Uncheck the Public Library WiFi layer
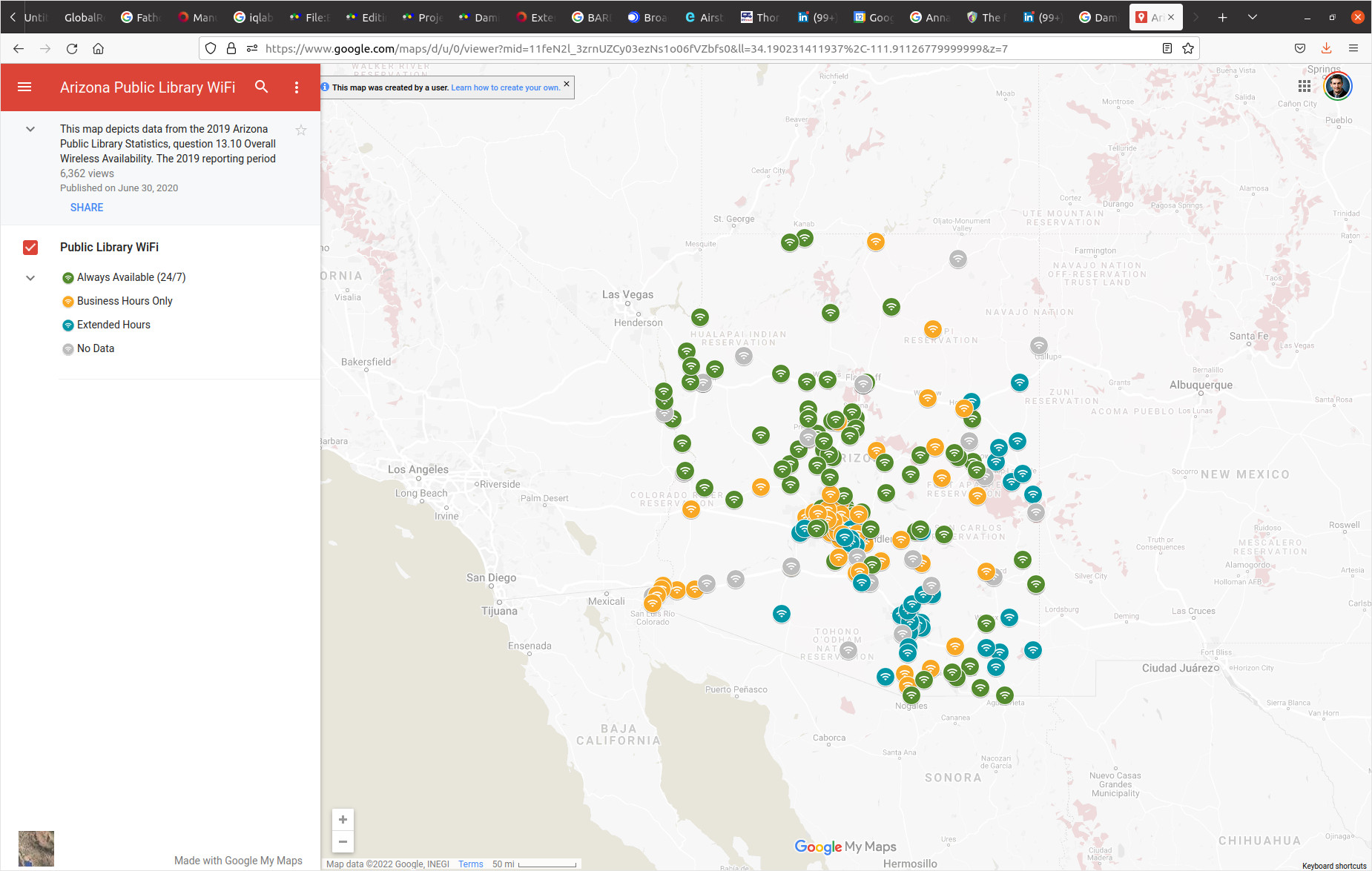1372x871 pixels. coord(30,248)
